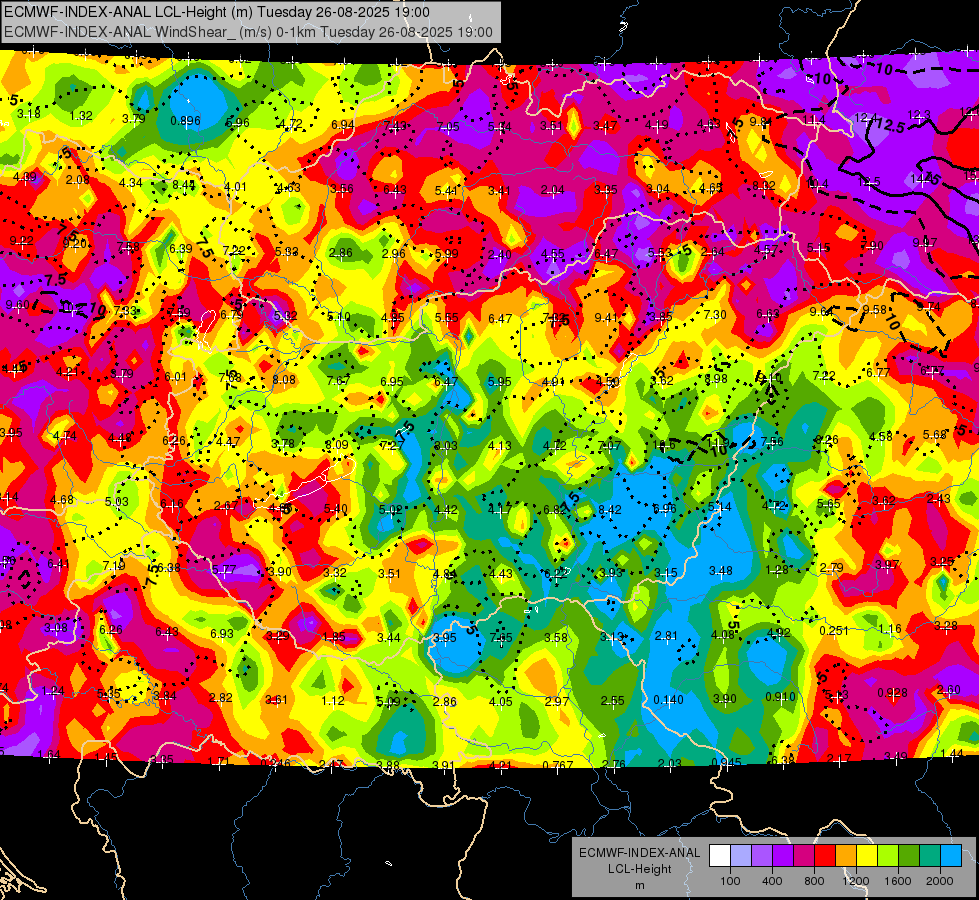The width and height of the screenshot is (979, 900).
Task: Click the WindShear 0-1km title line
Action: (248, 32)
